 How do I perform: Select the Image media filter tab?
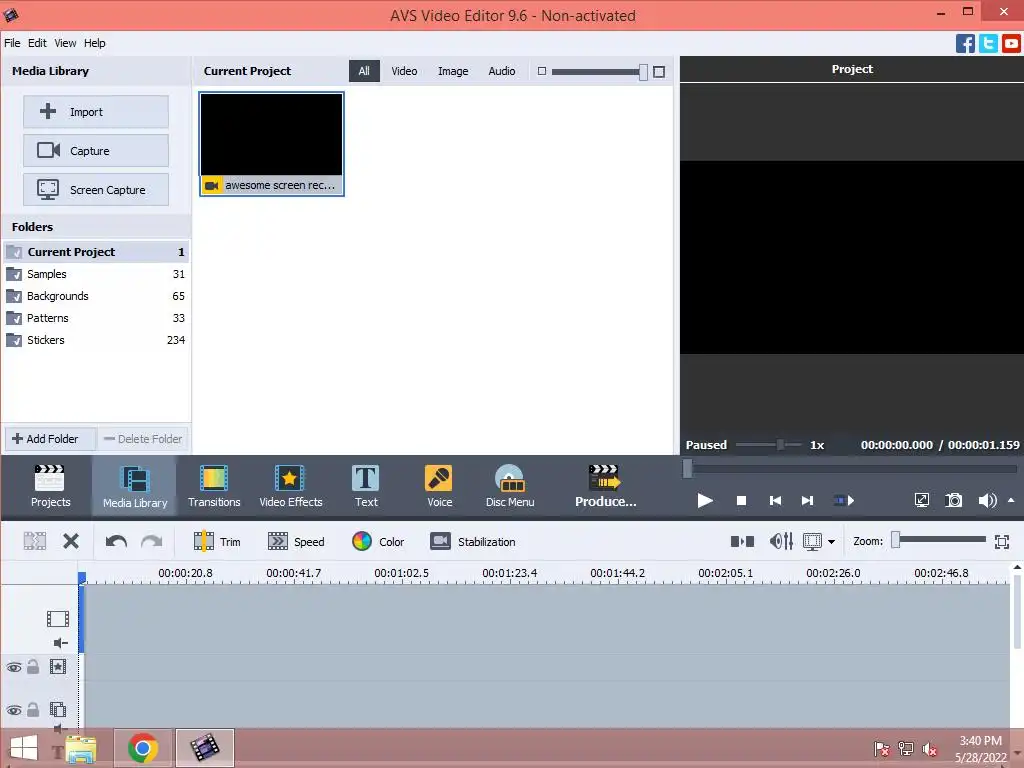pyautogui.click(x=453, y=71)
